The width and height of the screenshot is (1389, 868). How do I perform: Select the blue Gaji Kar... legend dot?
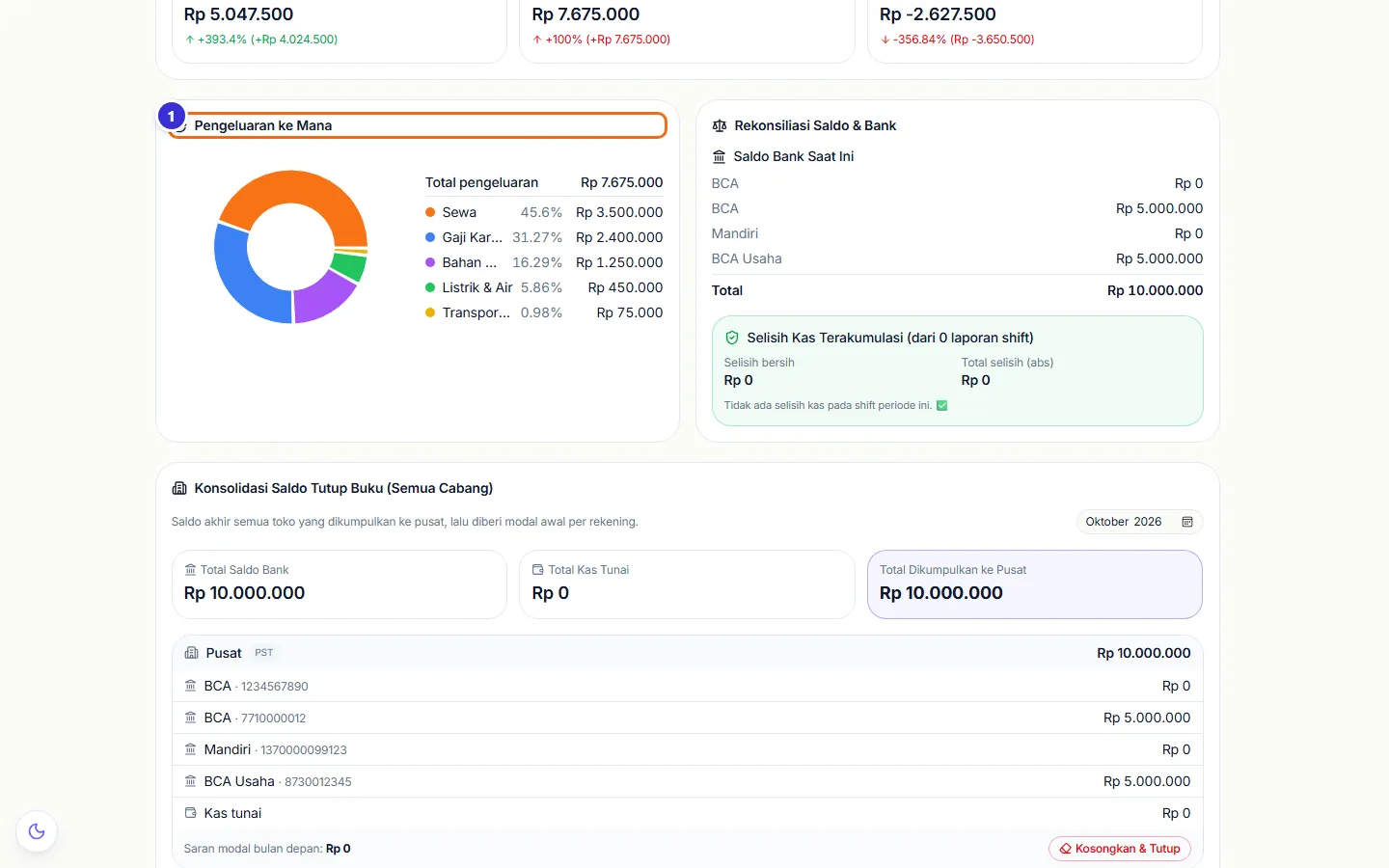430,237
